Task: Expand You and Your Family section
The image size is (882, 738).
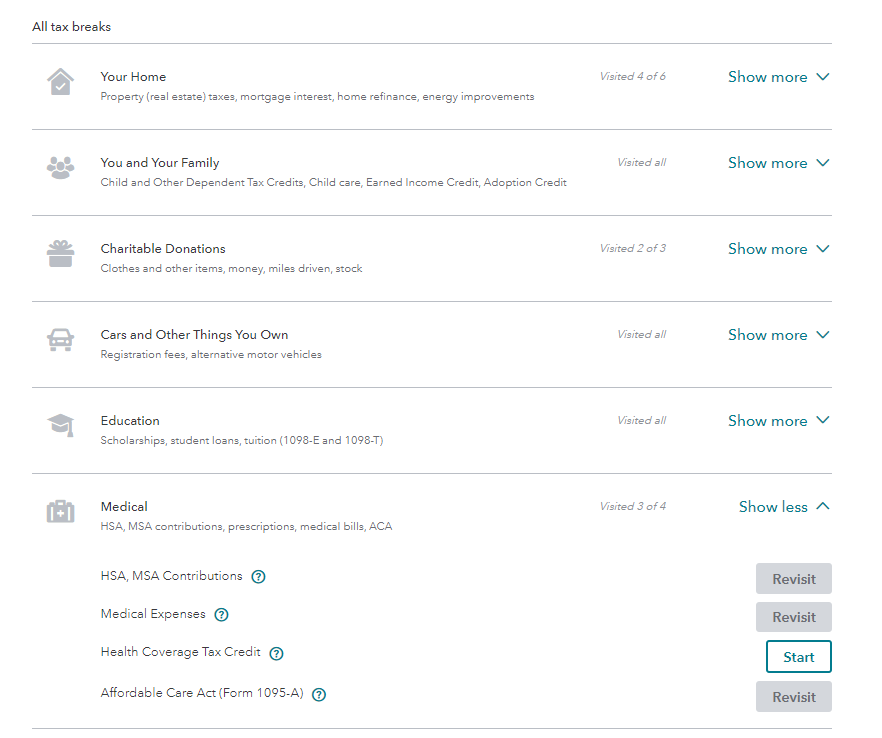Action: pos(778,163)
